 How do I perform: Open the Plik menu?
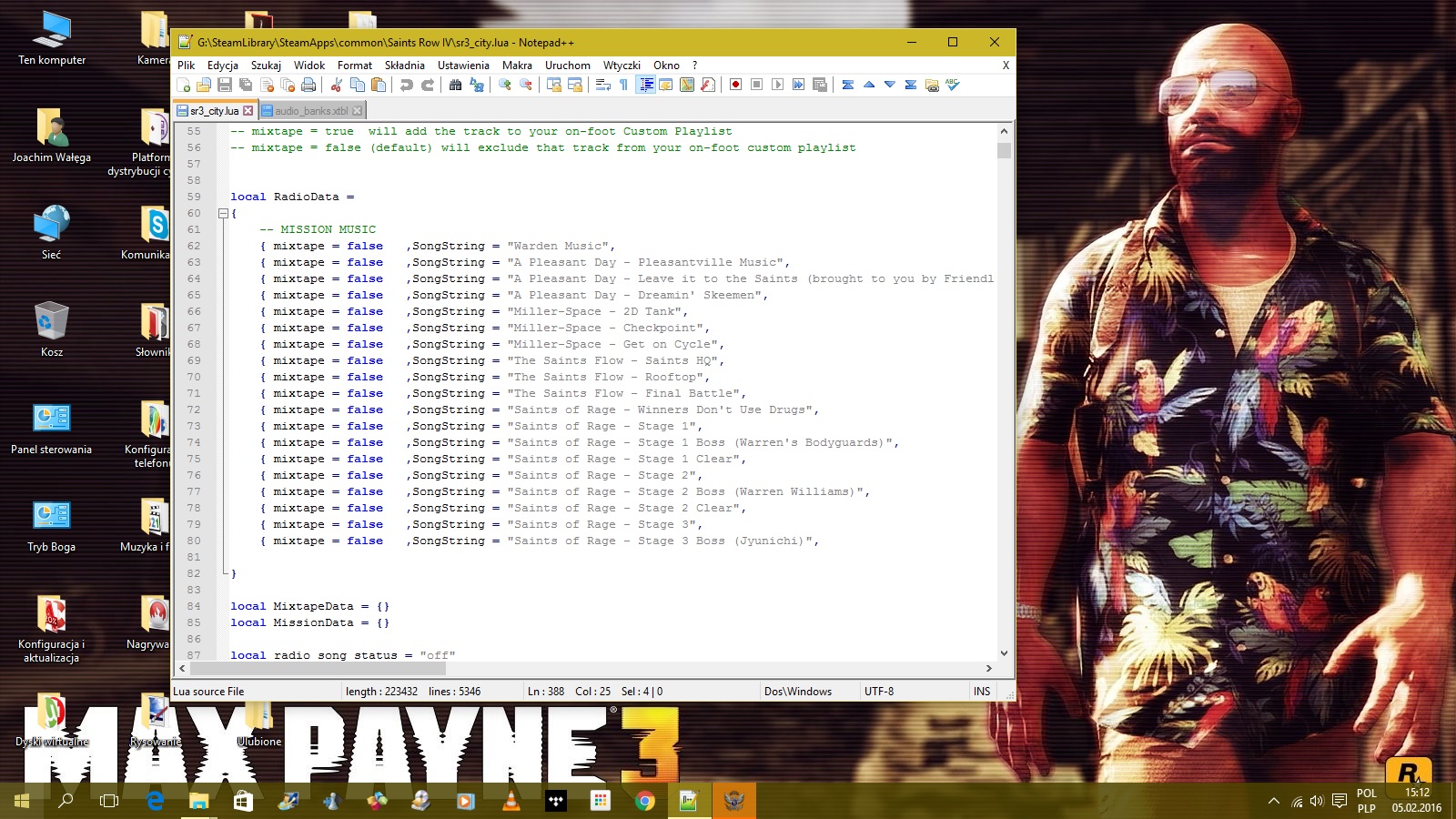(187, 66)
